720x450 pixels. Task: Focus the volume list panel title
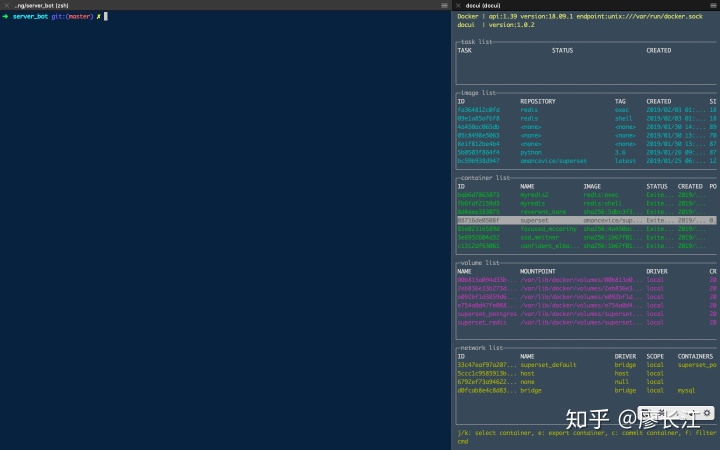coord(480,263)
